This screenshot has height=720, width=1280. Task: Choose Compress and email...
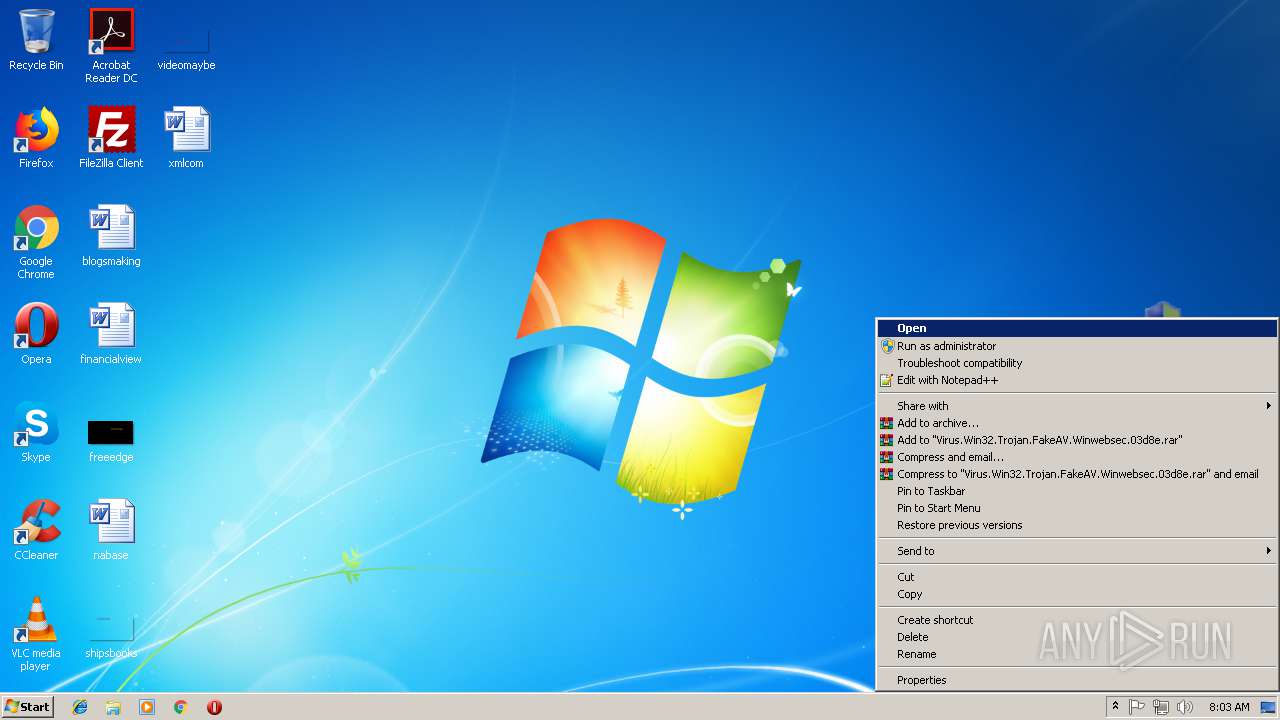(1077, 457)
